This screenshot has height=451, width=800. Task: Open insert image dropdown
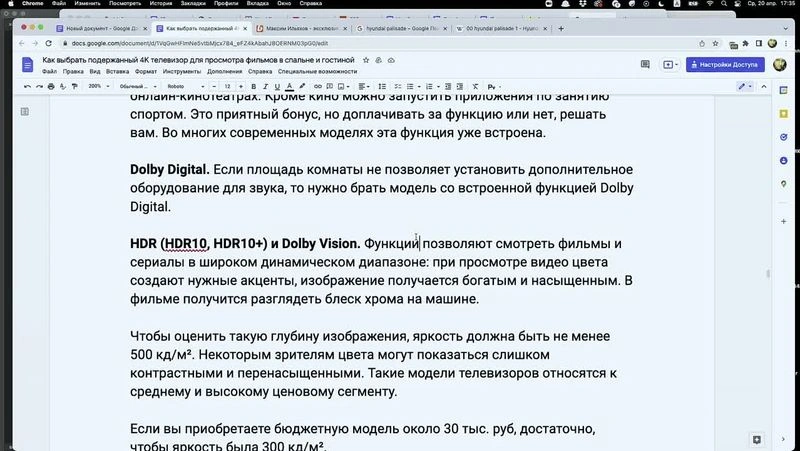click(343, 87)
